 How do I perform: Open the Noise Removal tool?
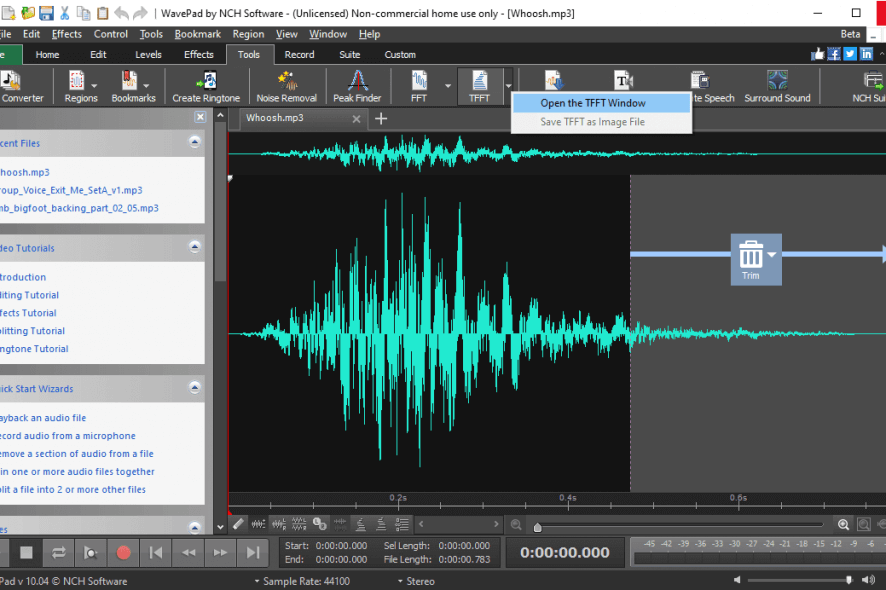tap(287, 86)
